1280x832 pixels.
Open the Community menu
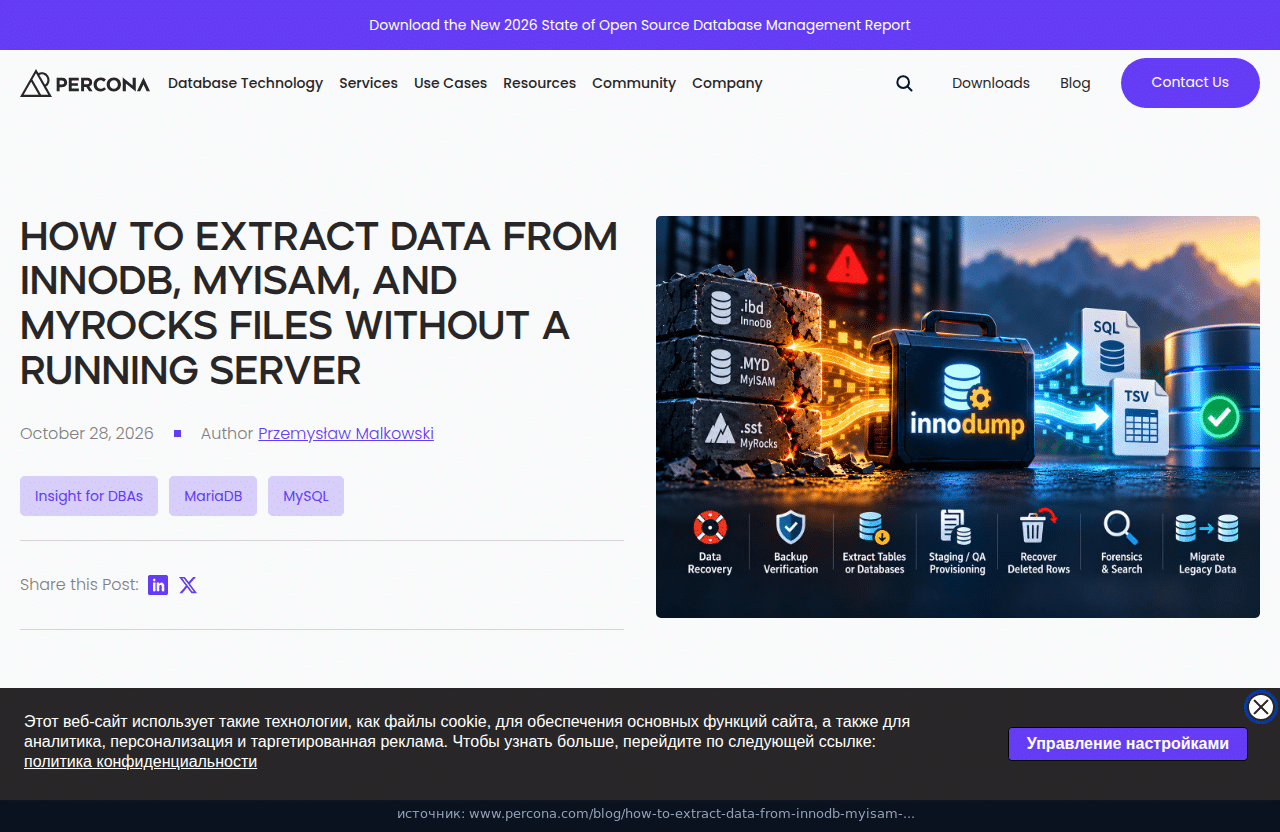point(634,83)
